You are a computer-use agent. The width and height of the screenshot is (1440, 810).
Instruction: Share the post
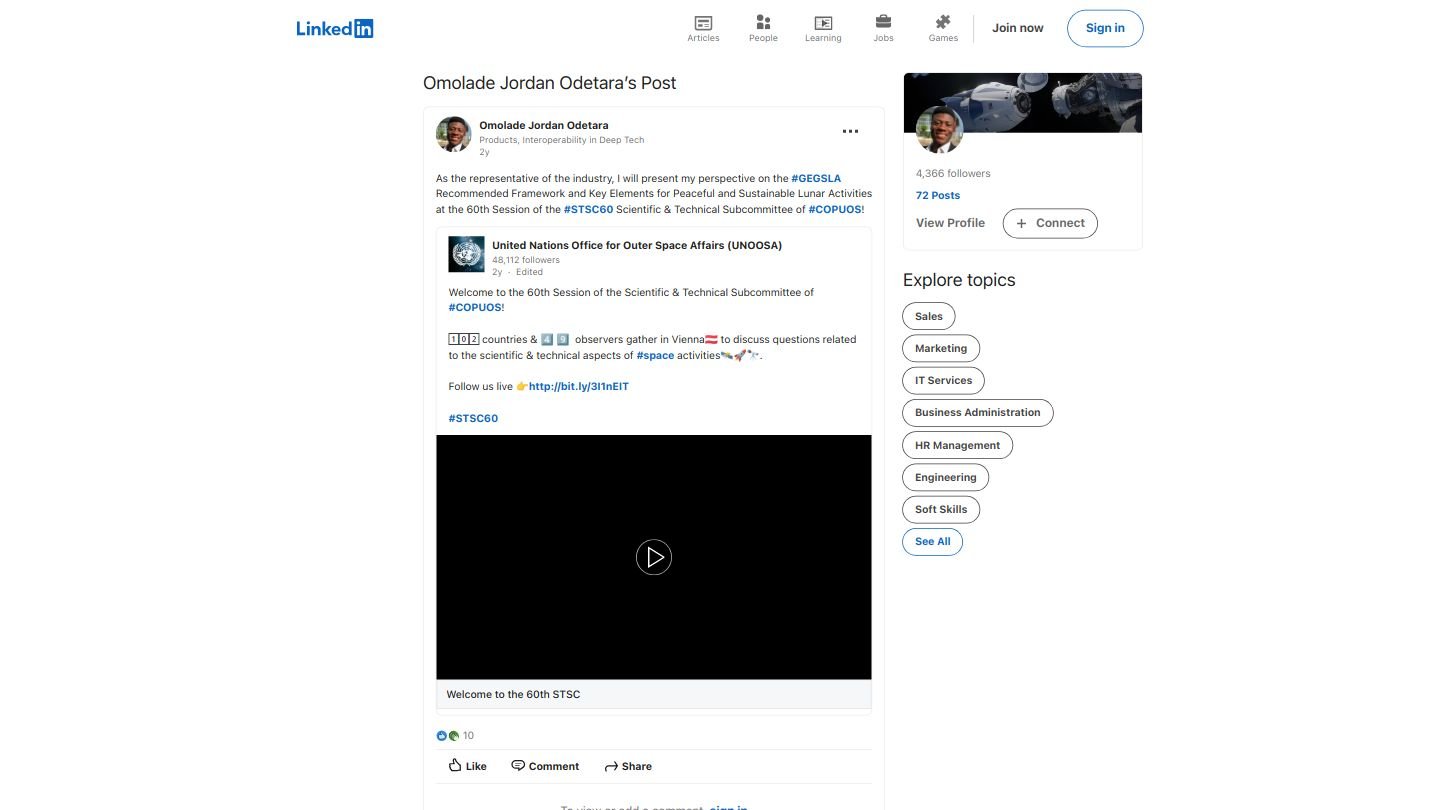[x=628, y=766]
